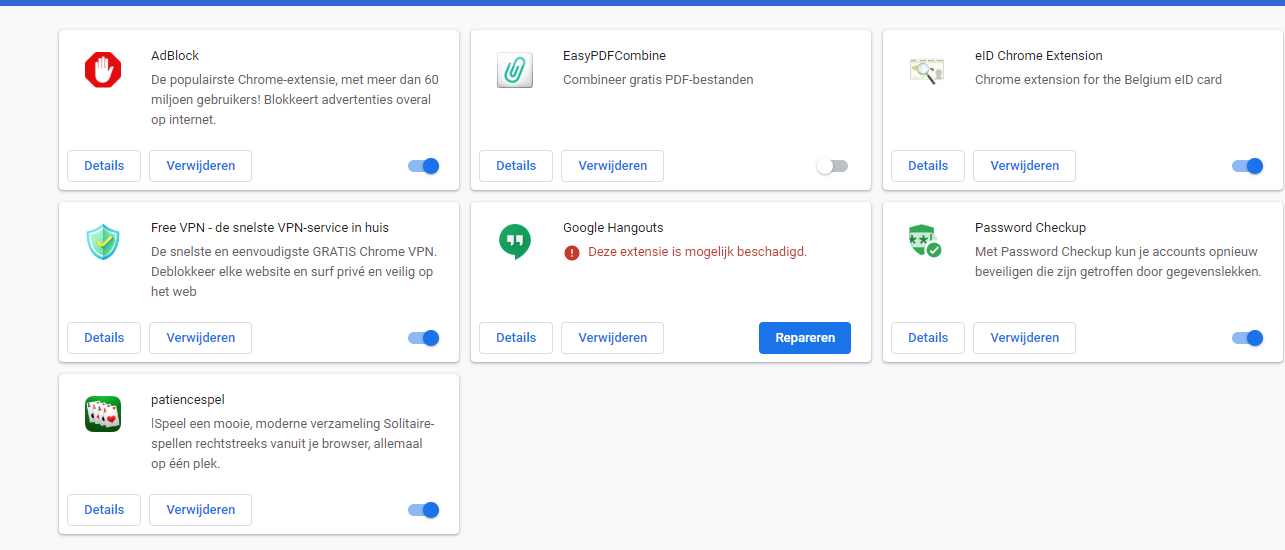The image size is (1285, 550).
Task: Enable the EasyPDFCombine extension toggle
Action: pos(832,166)
